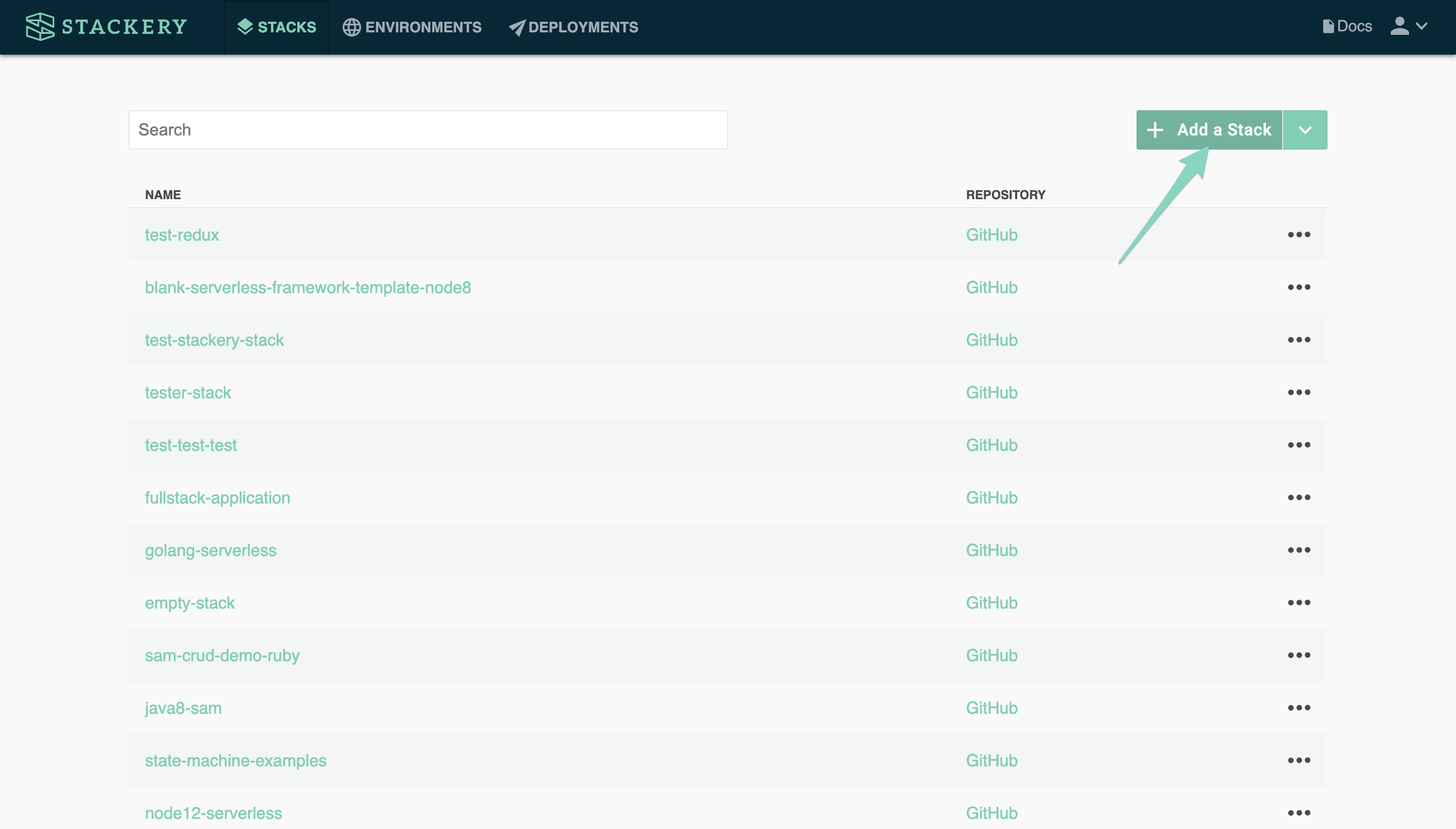Open more options for fullstack-application
This screenshot has height=829, width=1456.
click(1299, 497)
